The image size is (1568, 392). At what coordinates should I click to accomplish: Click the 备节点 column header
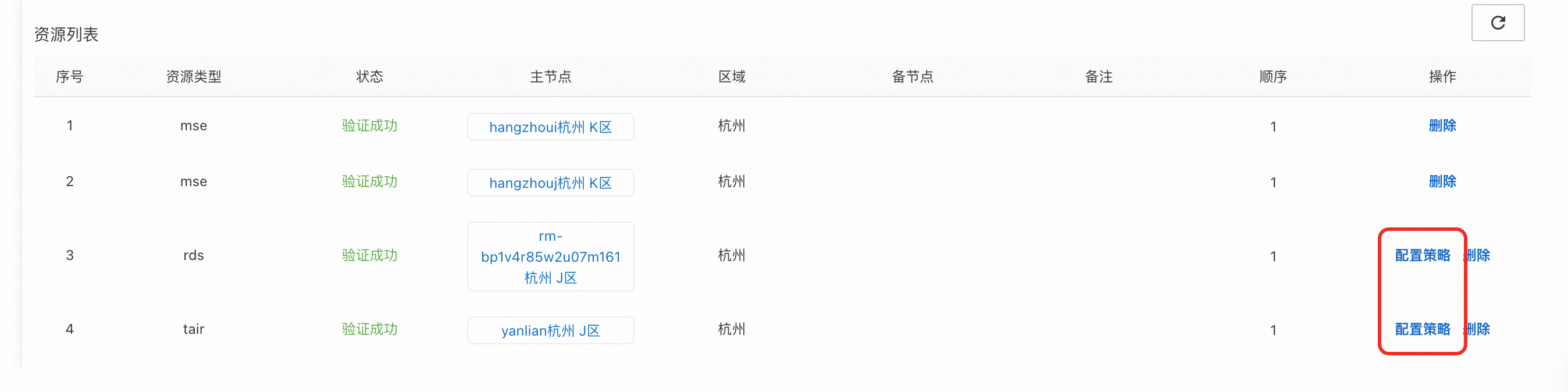pyautogui.click(x=913, y=77)
